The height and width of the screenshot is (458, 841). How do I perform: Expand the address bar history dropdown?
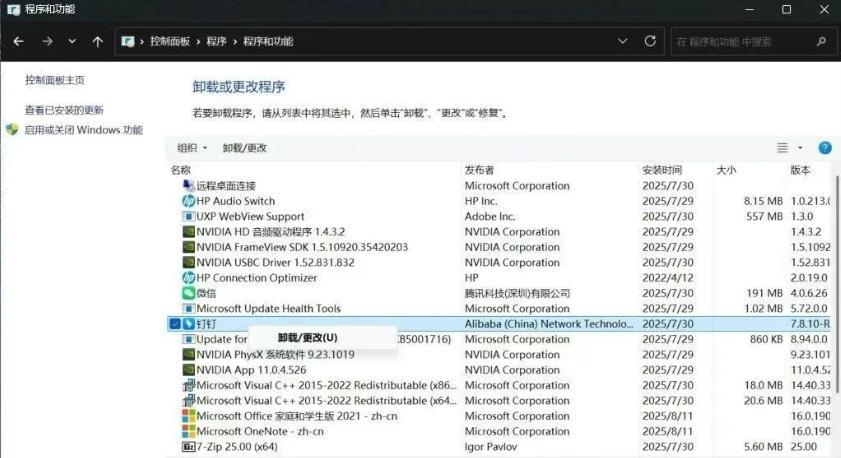[x=622, y=41]
